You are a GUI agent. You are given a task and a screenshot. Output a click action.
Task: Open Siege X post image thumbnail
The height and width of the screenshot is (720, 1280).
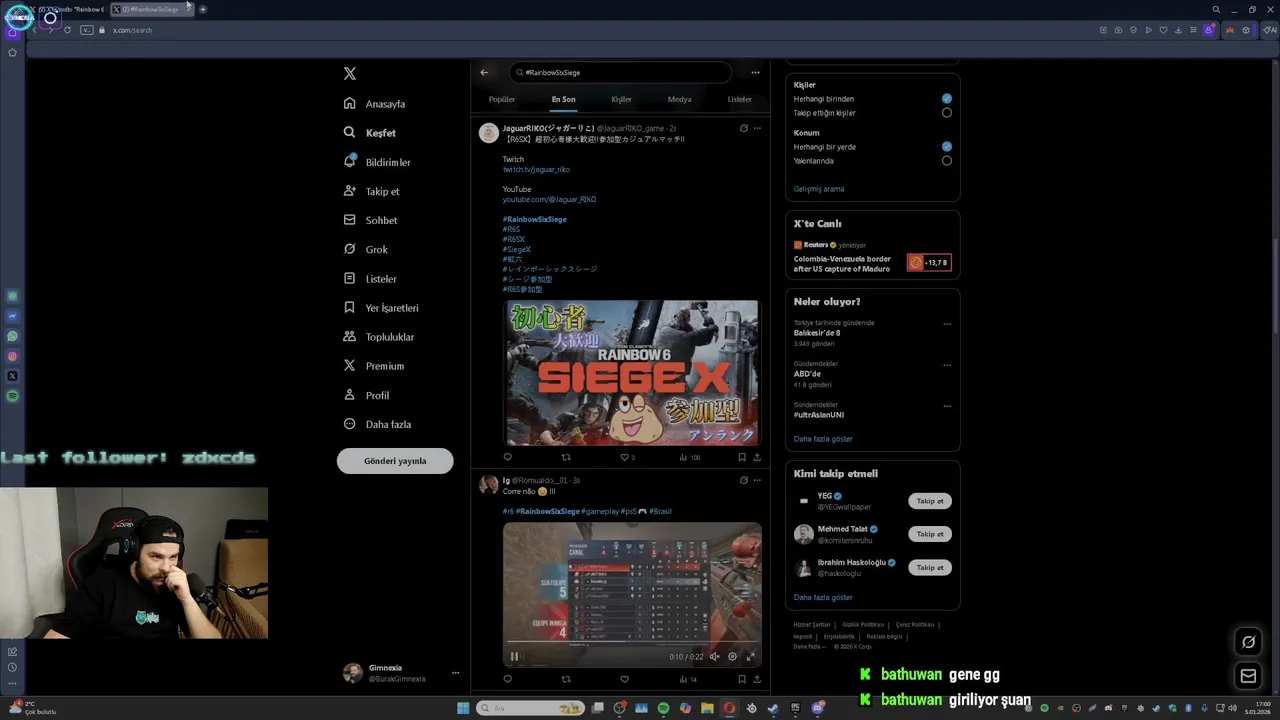[x=632, y=373]
